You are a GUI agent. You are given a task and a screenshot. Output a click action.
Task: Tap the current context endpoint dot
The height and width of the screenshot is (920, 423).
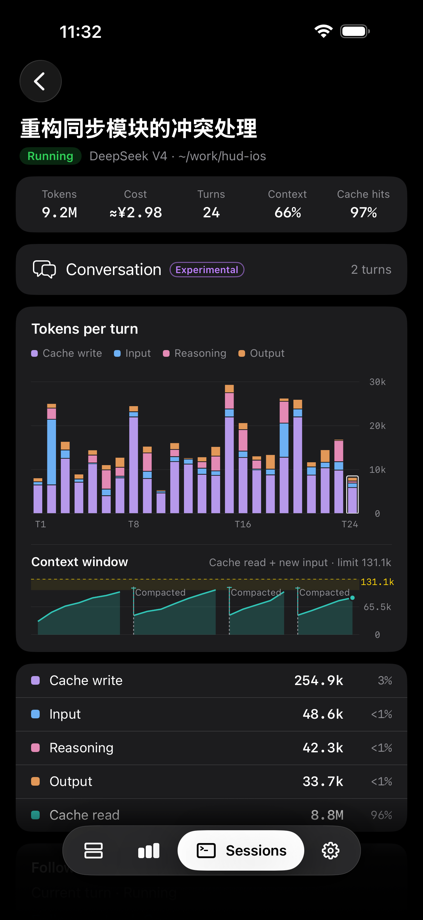coord(352,597)
